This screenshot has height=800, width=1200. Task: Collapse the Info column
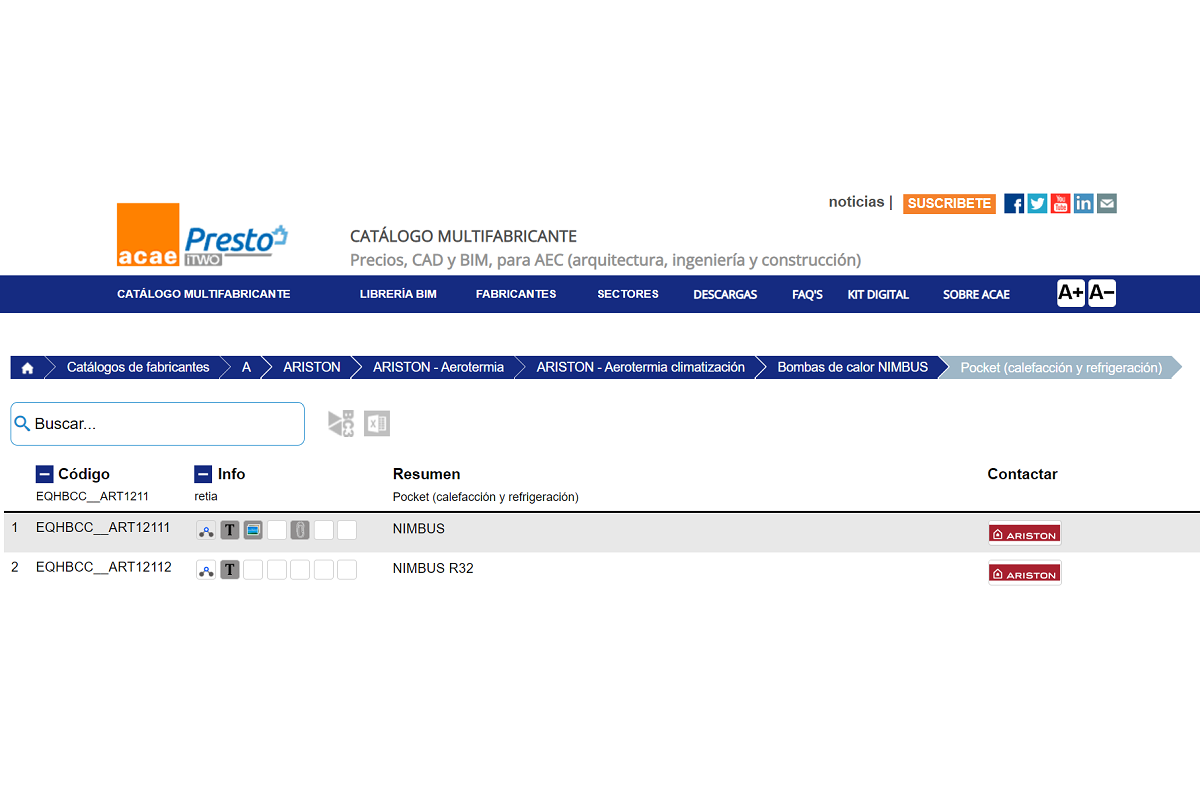(x=203, y=474)
